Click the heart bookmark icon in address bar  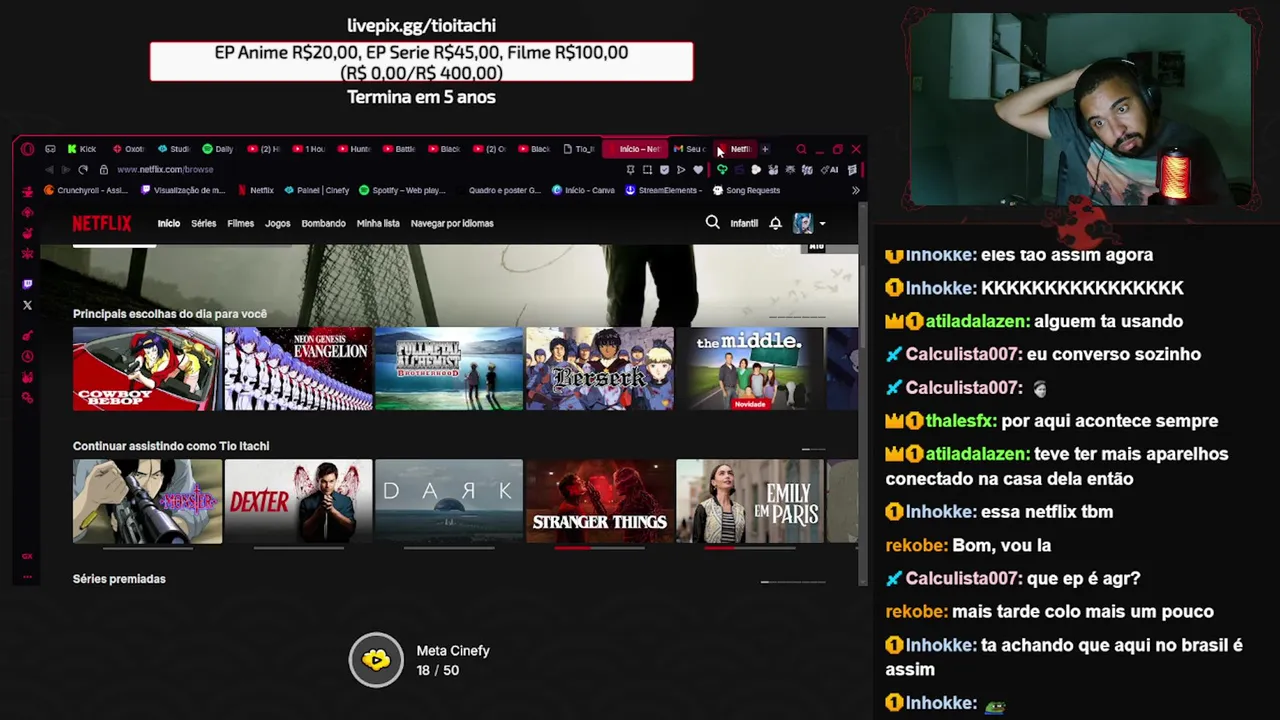697,170
